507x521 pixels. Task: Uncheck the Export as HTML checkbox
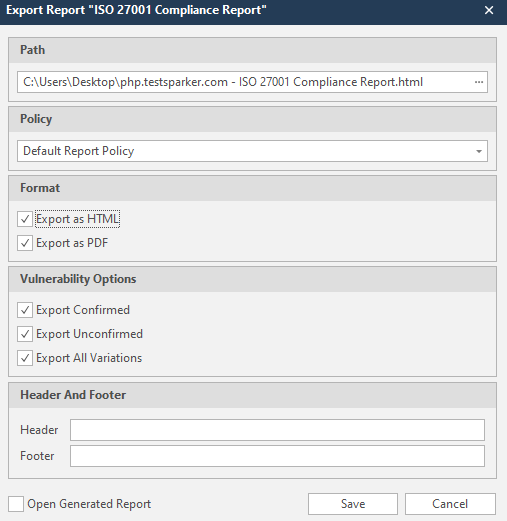(x=25, y=219)
